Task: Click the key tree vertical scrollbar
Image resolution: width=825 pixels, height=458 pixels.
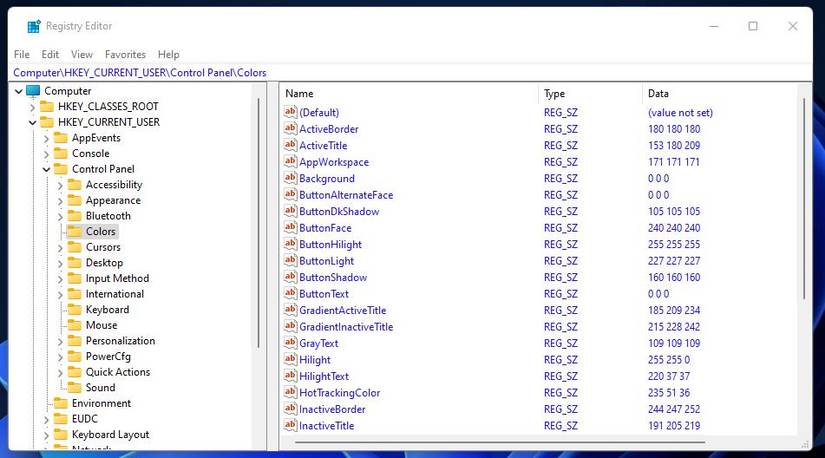Action: click(x=259, y=223)
